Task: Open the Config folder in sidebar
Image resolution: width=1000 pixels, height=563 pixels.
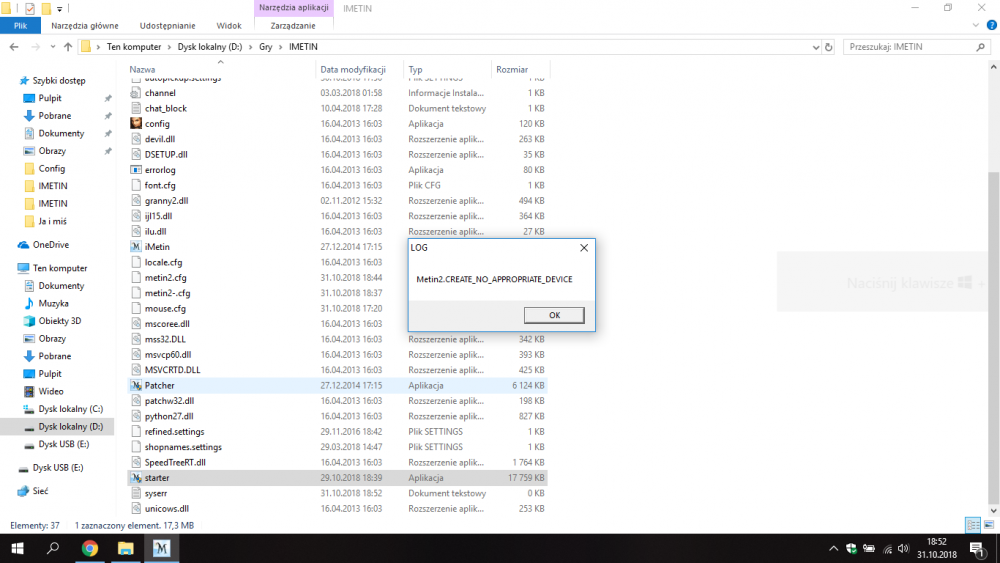Action: click(x=51, y=168)
